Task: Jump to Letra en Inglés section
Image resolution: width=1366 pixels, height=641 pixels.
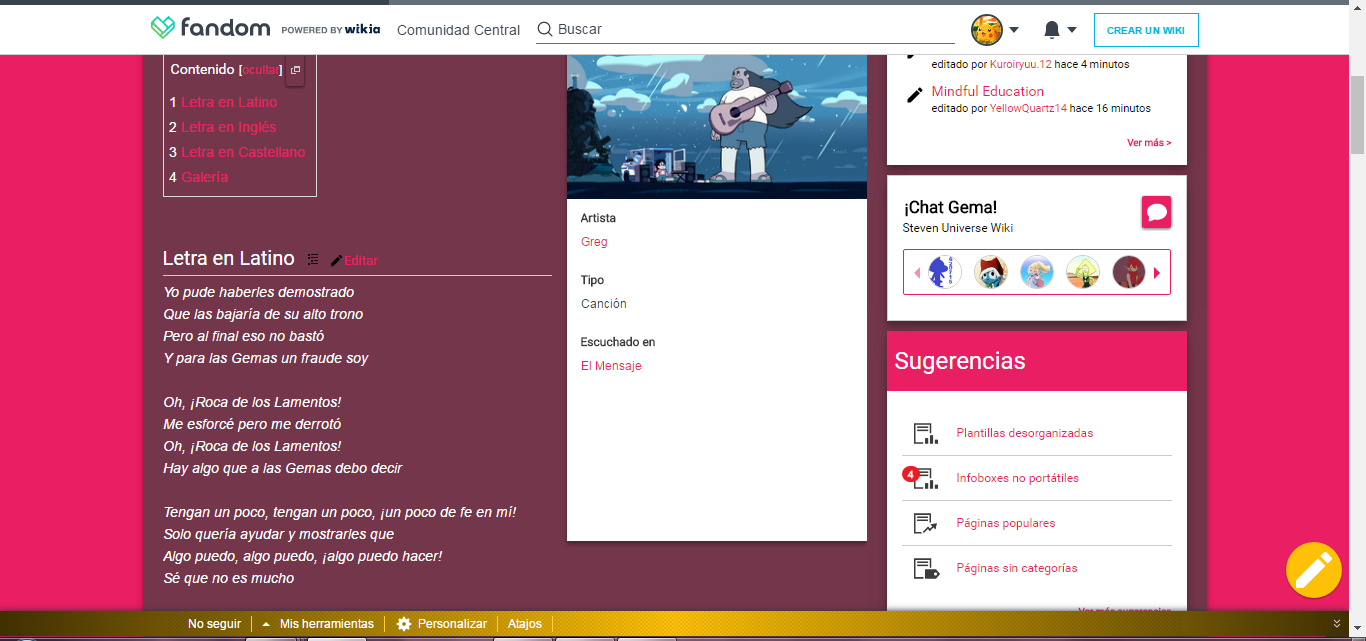Action: pos(228,127)
